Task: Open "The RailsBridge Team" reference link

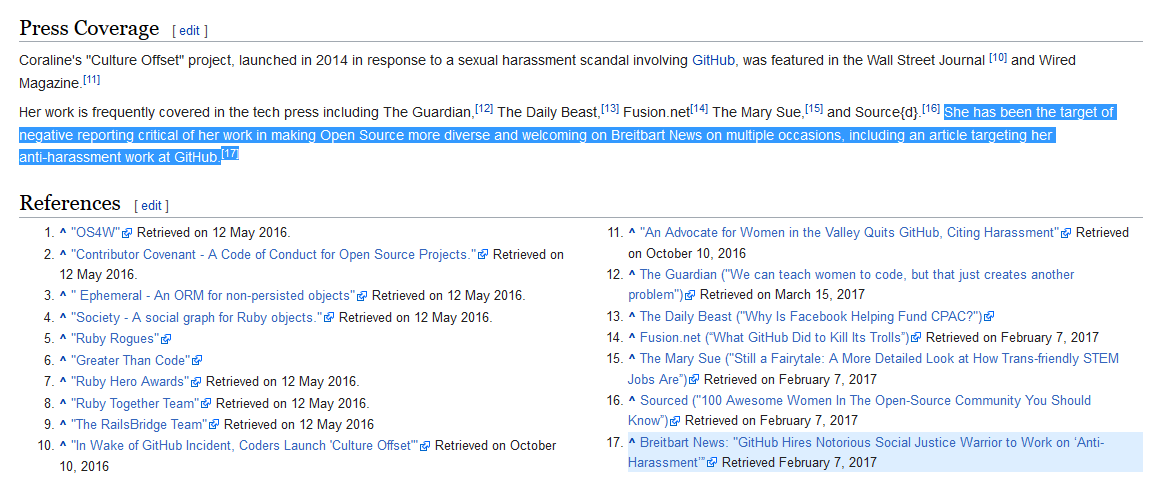Action: point(140,425)
